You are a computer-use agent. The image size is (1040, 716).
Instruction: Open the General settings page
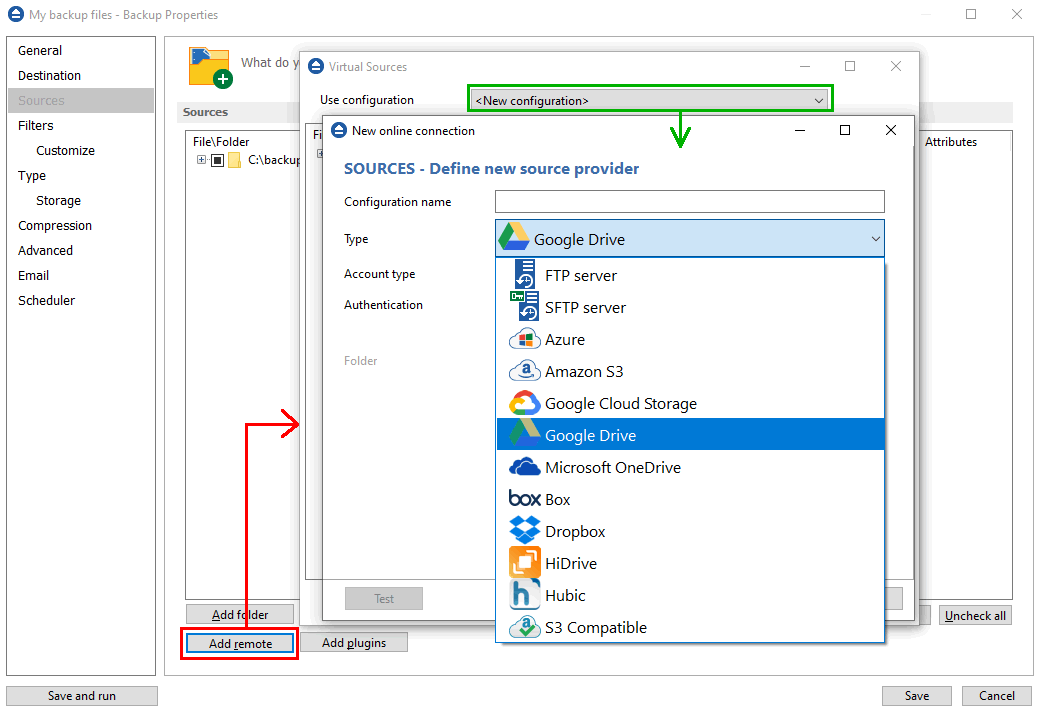pyautogui.click(x=40, y=50)
